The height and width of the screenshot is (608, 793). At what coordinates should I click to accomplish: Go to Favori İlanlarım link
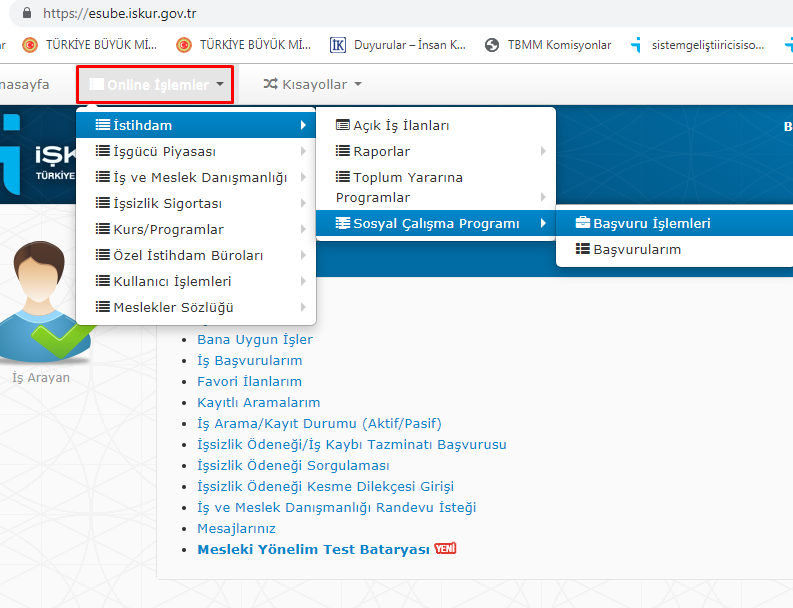(x=249, y=382)
